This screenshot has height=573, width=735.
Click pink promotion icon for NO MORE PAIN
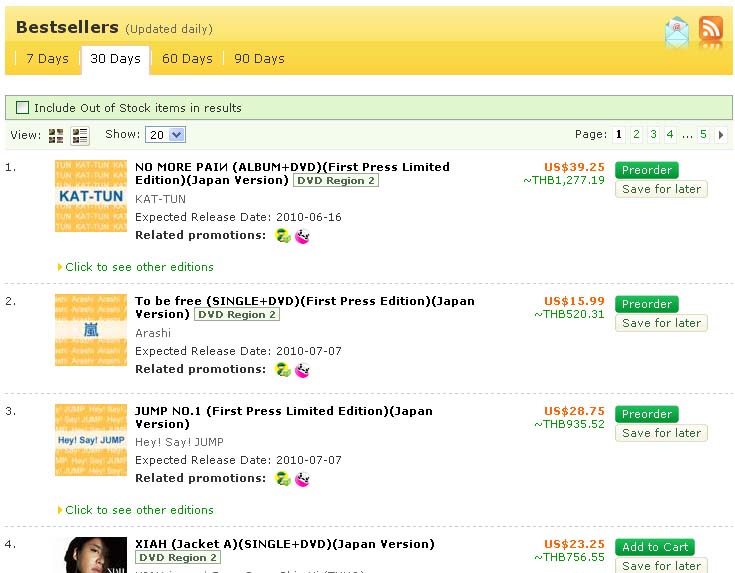[x=302, y=236]
